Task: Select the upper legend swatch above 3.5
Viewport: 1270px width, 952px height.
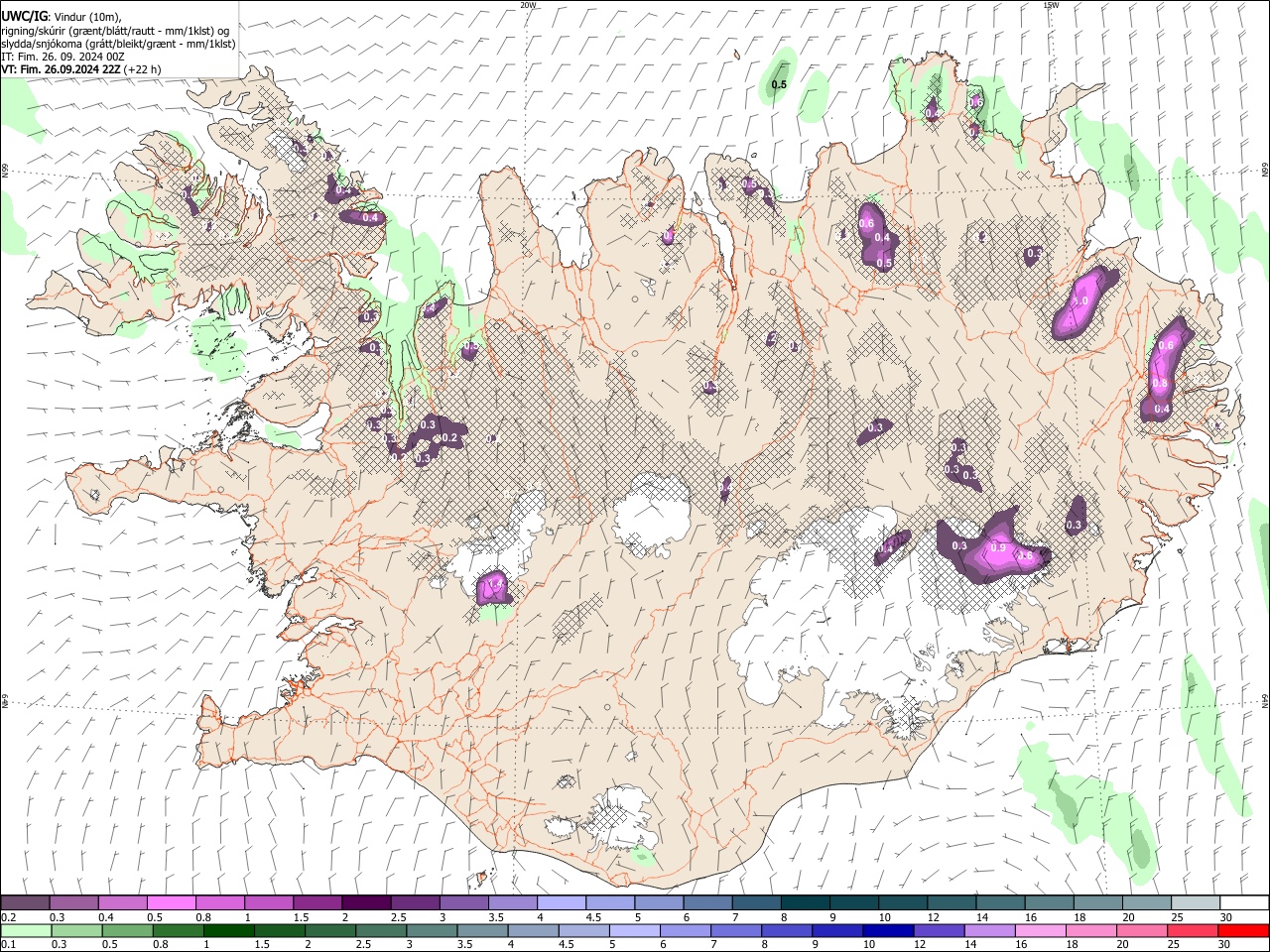Action: (512, 903)
